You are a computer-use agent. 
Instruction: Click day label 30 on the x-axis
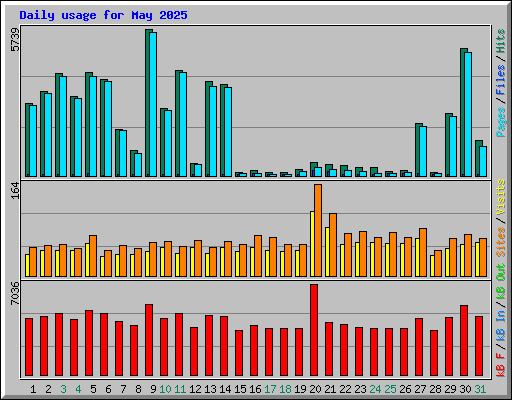pyautogui.click(x=465, y=389)
